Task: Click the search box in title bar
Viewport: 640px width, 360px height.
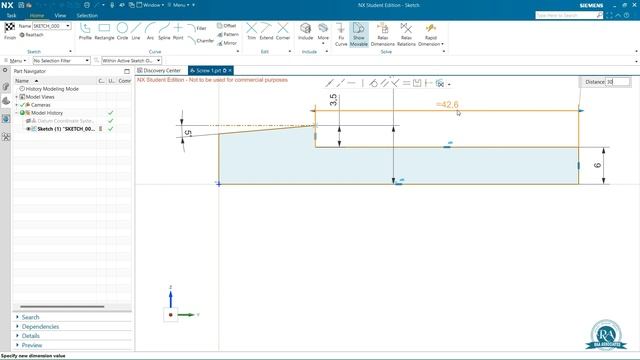Action: coord(566,15)
